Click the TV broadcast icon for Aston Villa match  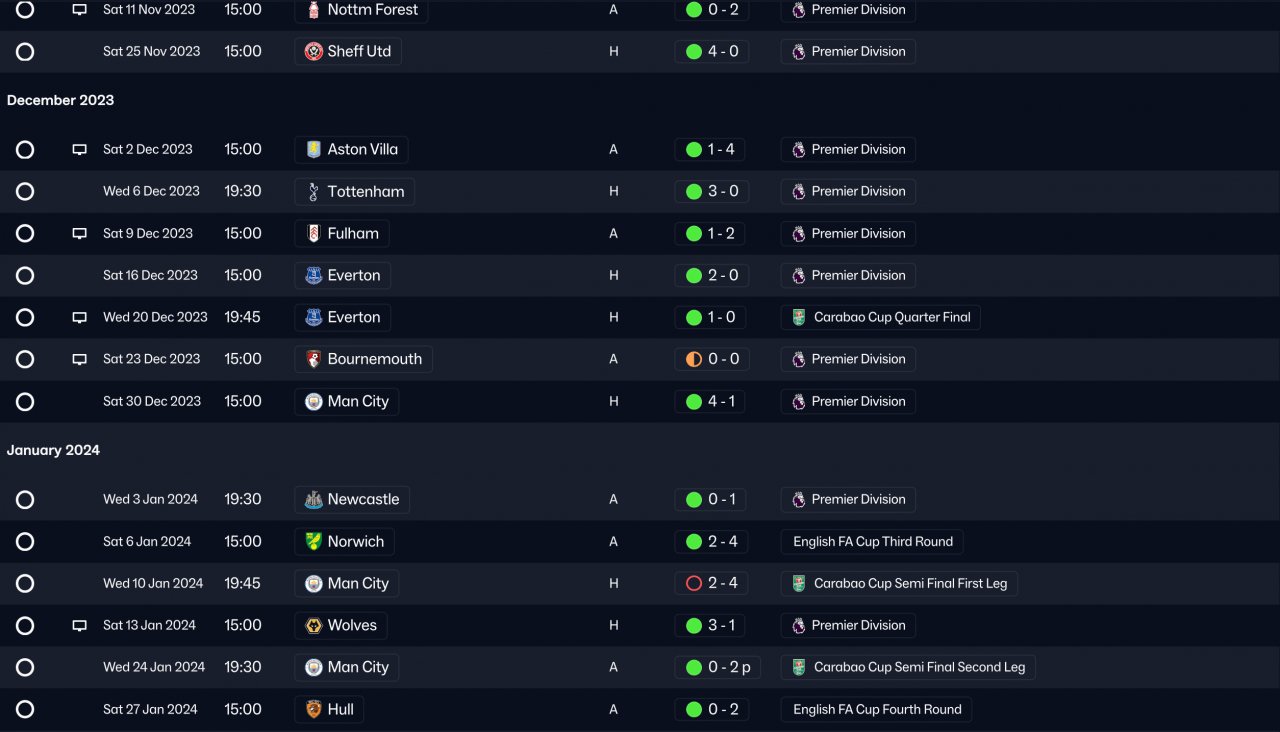click(x=79, y=150)
